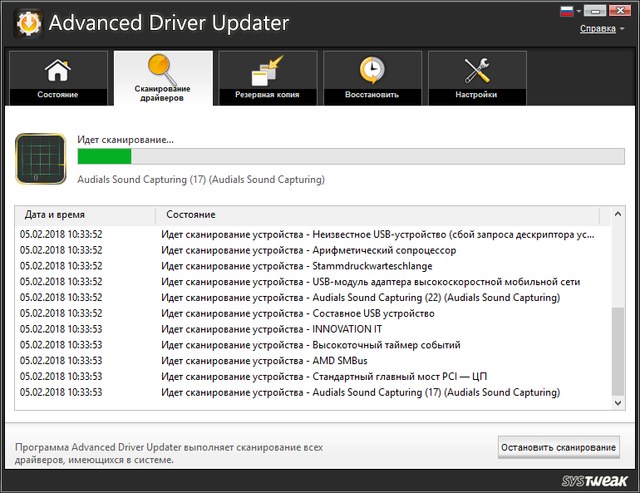Select the Стандартный главный мост PCI row
Viewport: 640px width, 493px height.
click(x=313, y=376)
